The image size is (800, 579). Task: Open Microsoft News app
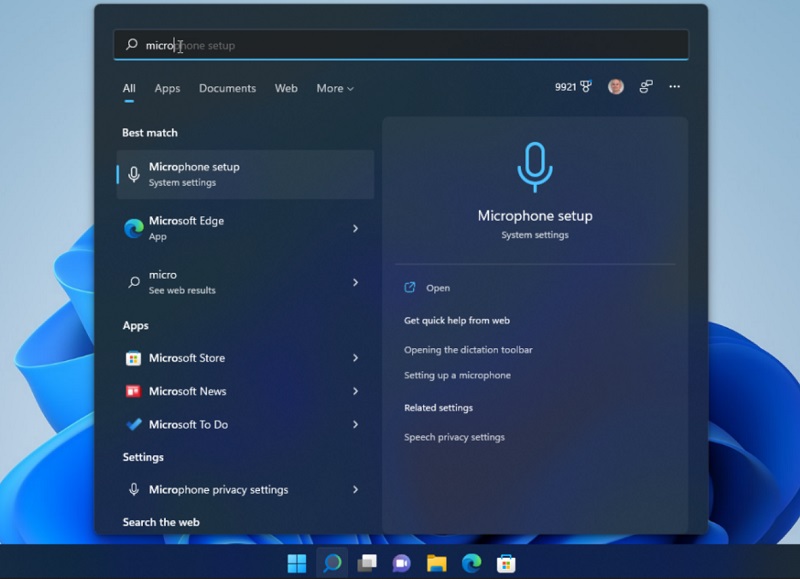point(189,391)
